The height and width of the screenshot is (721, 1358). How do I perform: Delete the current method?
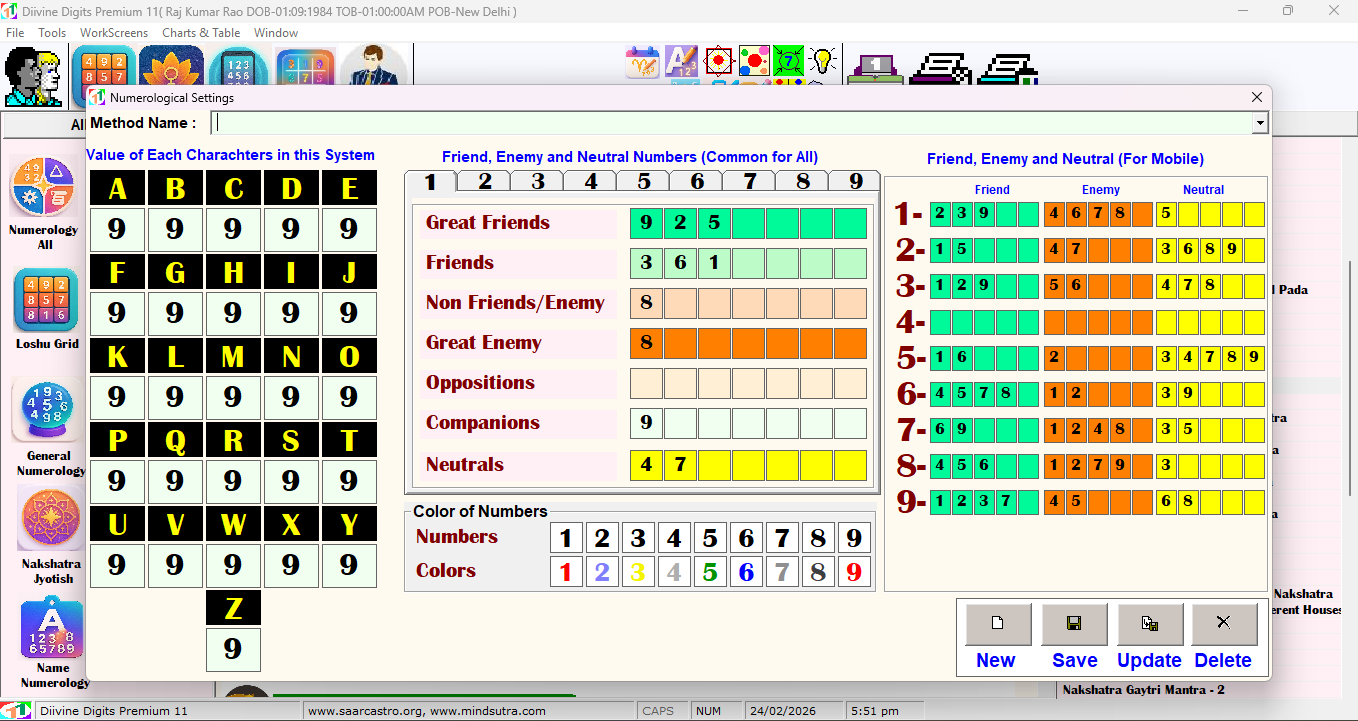click(x=1224, y=624)
